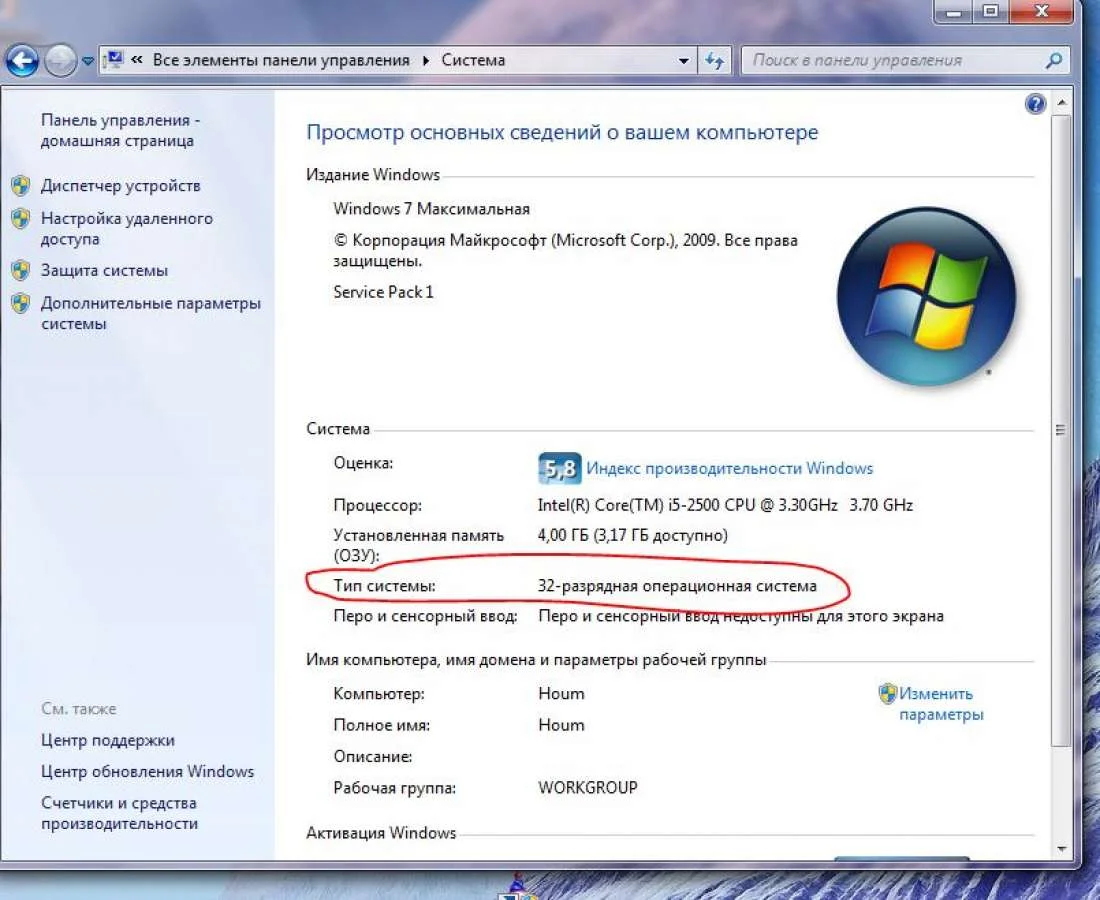
Task: Click 'Перо и сенсорный ввод недоступны' value
Action: click(741, 617)
